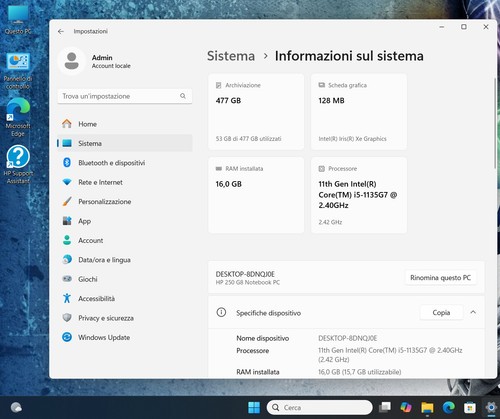The height and width of the screenshot is (419, 500).
Task: Go back with the Impostazioni back arrow
Action: pyautogui.click(x=61, y=31)
